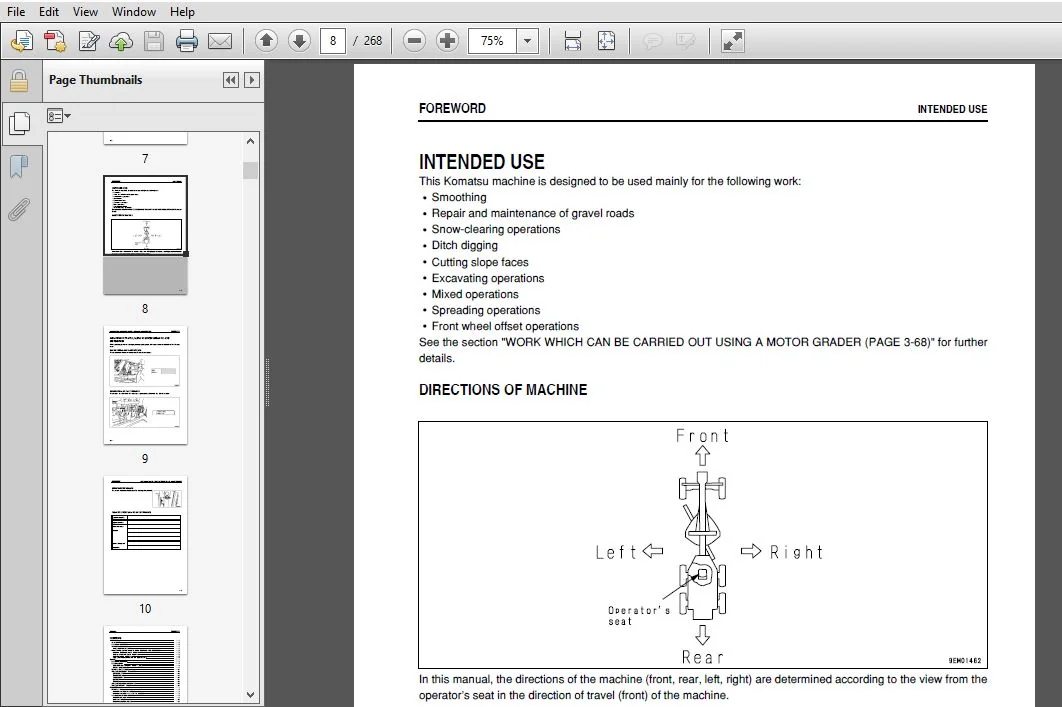
Task: Go to next page with down arrow
Action: point(299,41)
